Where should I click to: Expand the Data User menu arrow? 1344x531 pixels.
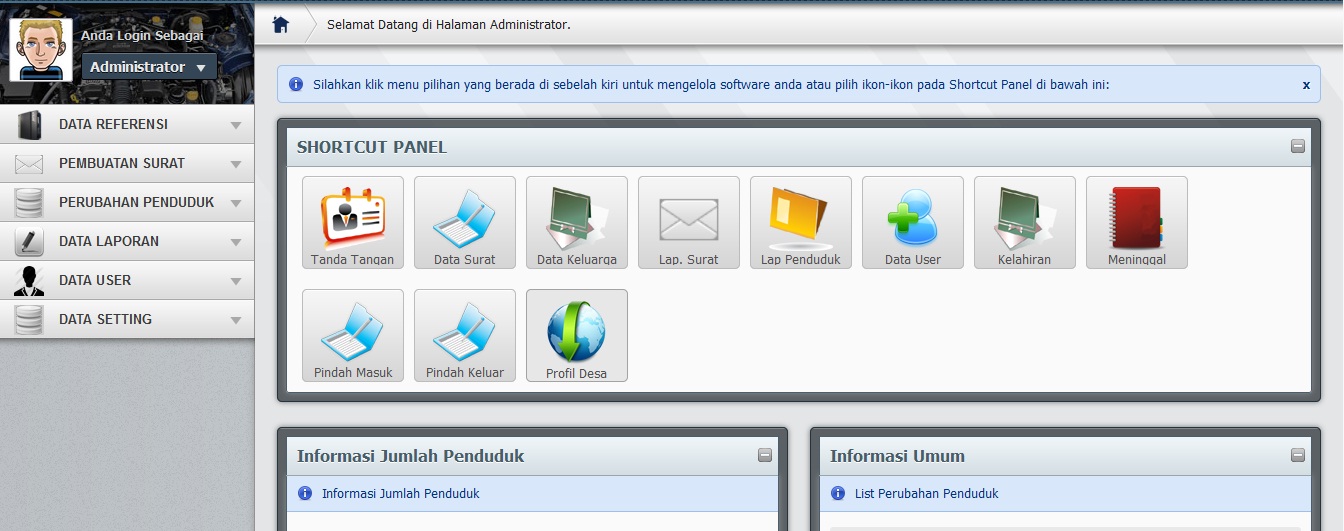tap(236, 282)
